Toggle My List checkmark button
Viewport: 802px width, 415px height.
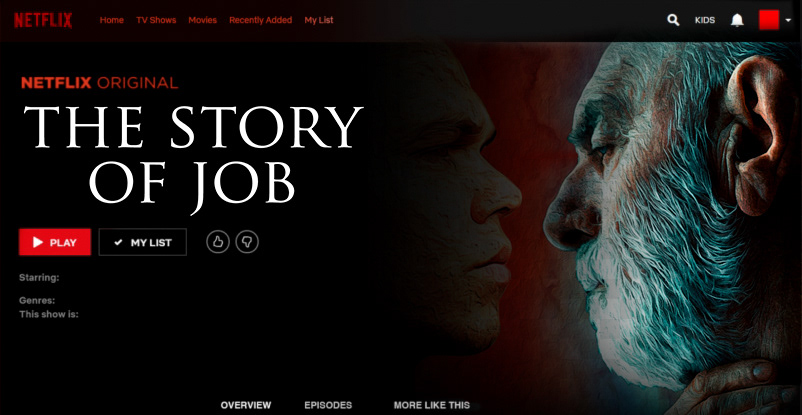point(143,242)
